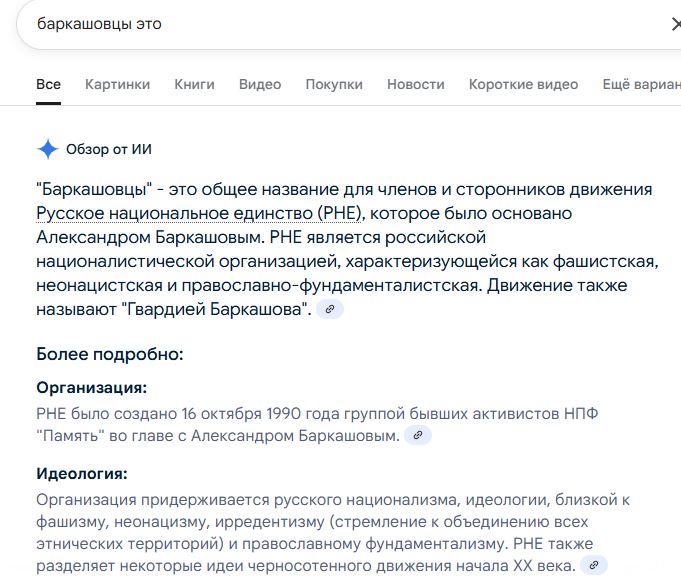The width and height of the screenshot is (681, 579).
Task: Open the 'Книги' tab
Action: [194, 84]
